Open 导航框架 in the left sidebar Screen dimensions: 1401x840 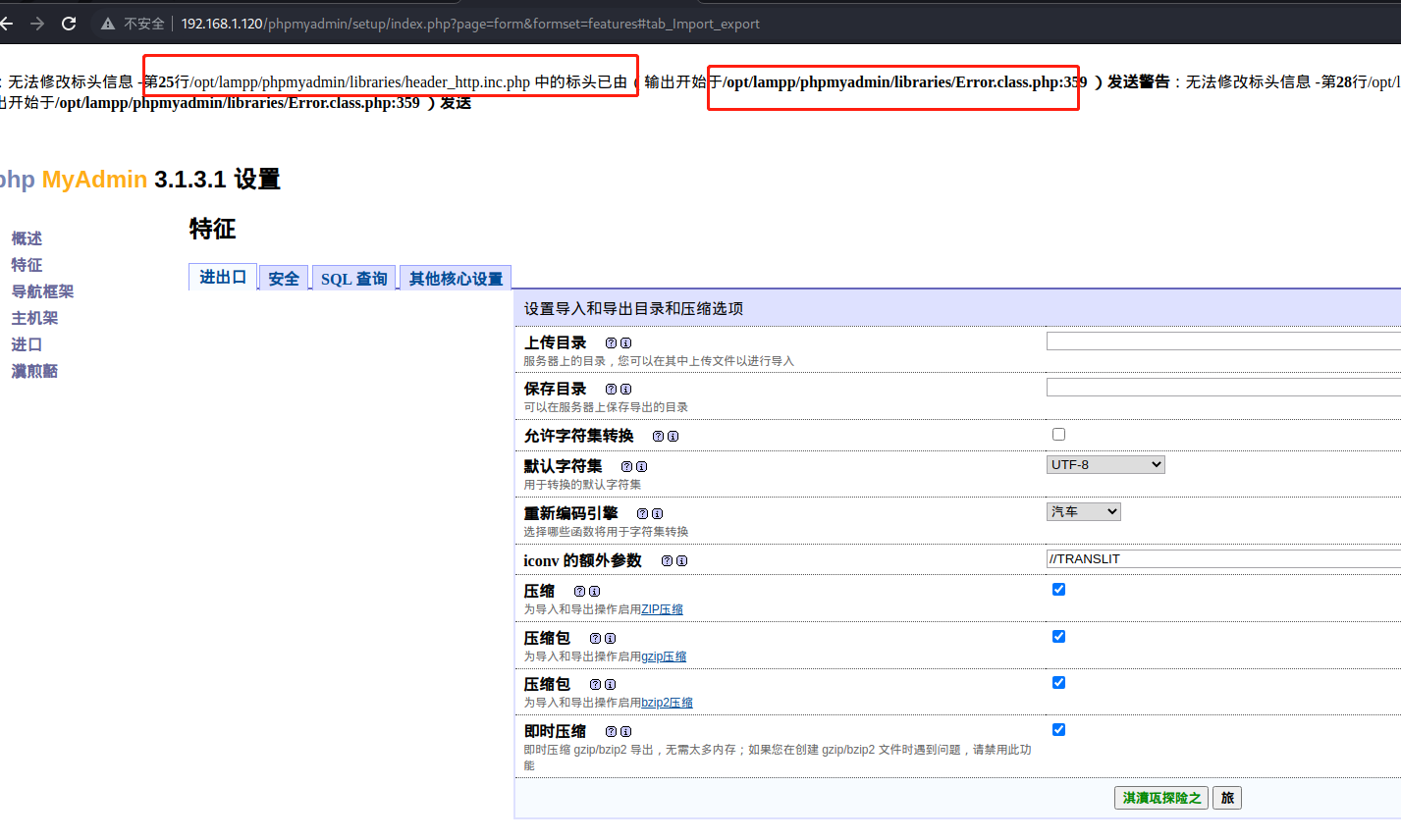[x=42, y=291]
